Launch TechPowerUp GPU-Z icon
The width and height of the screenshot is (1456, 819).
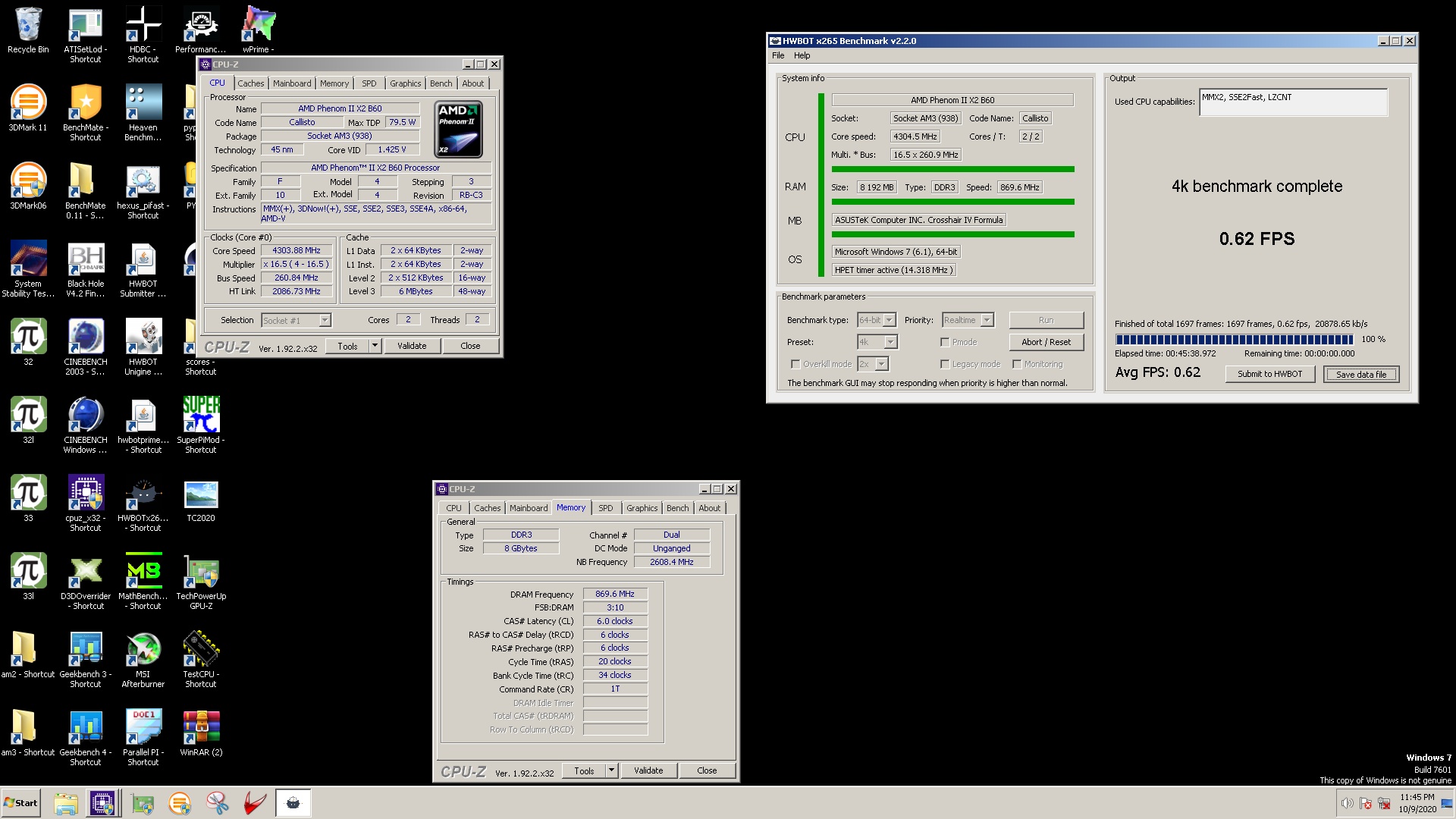pyautogui.click(x=201, y=582)
